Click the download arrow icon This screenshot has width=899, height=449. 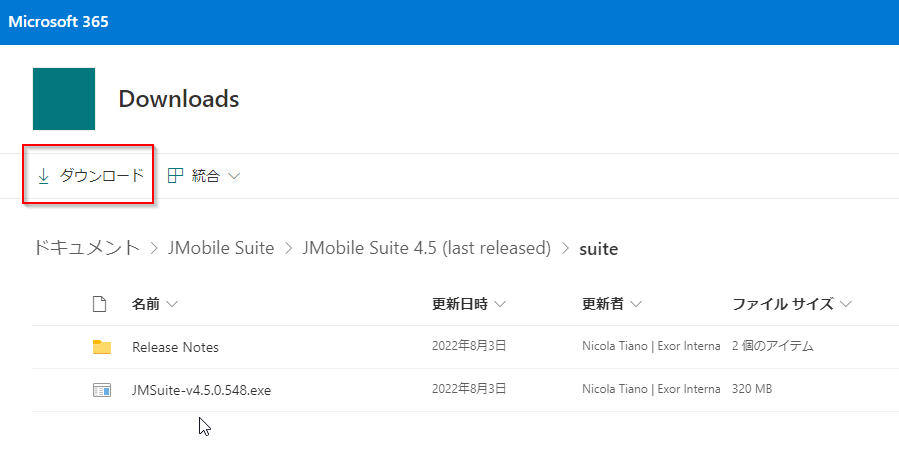[x=43, y=176]
